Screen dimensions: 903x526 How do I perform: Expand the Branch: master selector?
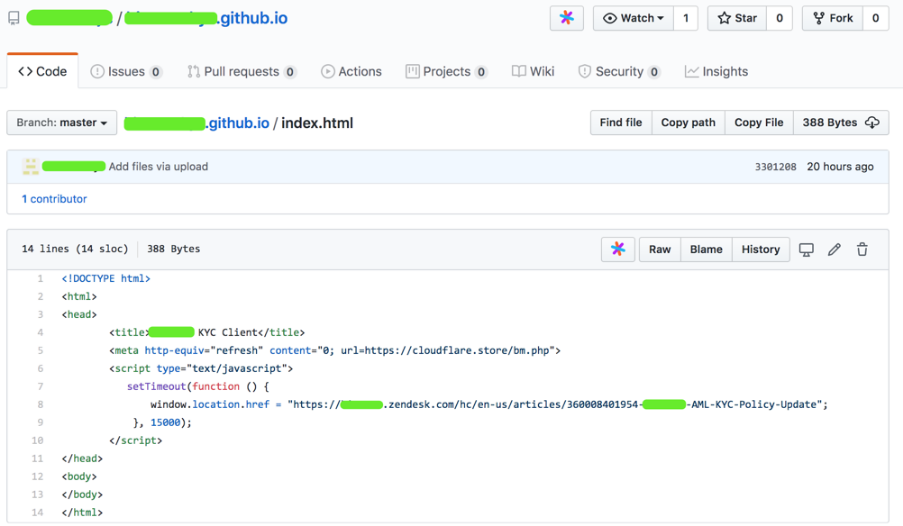(62, 123)
